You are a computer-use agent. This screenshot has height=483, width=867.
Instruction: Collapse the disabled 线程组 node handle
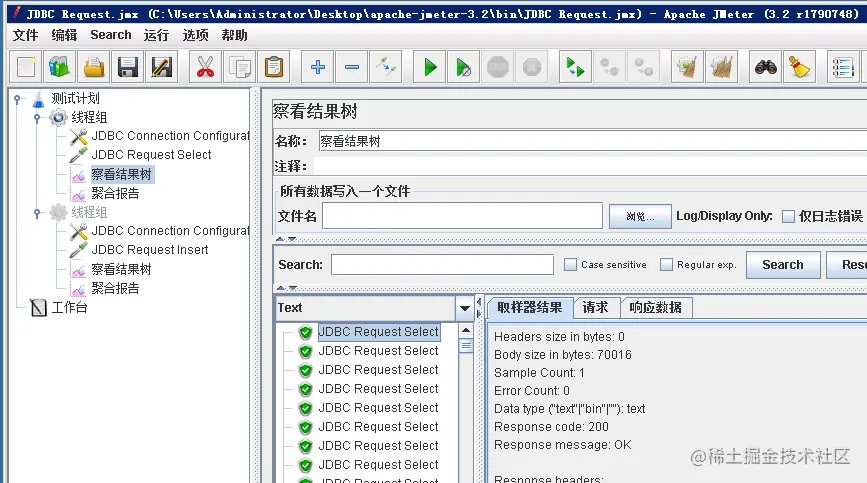pos(37,213)
